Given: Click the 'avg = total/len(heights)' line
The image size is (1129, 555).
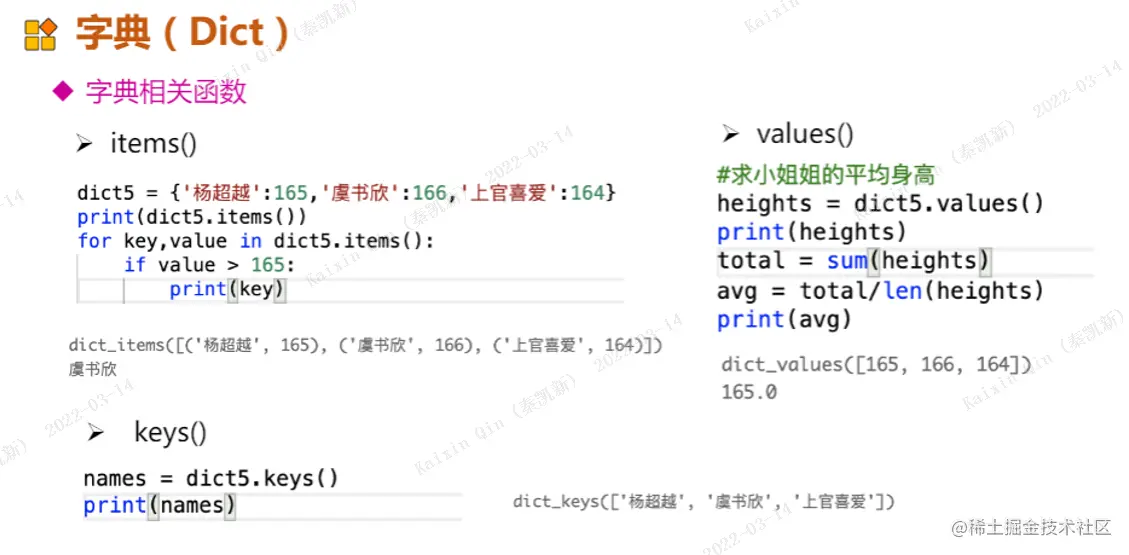Looking at the screenshot, I should tap(880, 291).
